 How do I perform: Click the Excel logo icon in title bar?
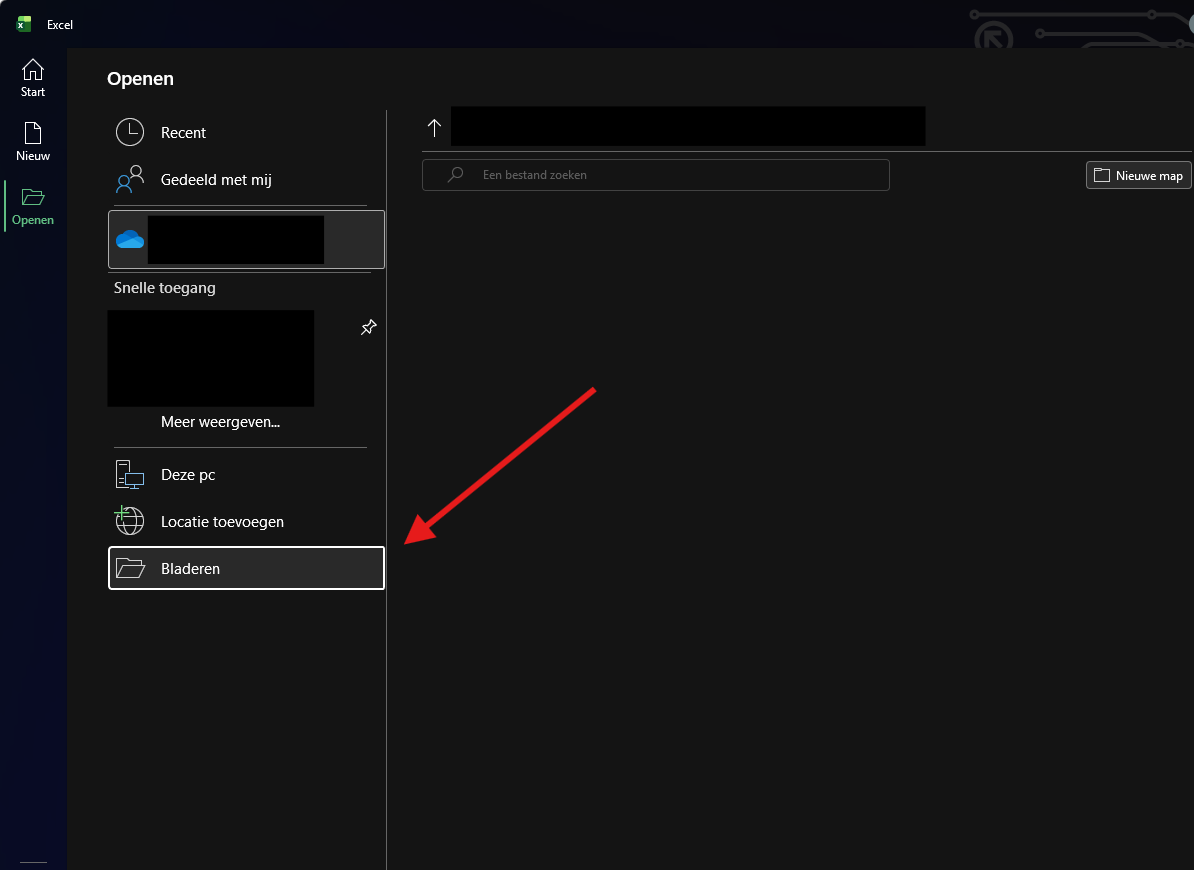click(x=24, y=24)
